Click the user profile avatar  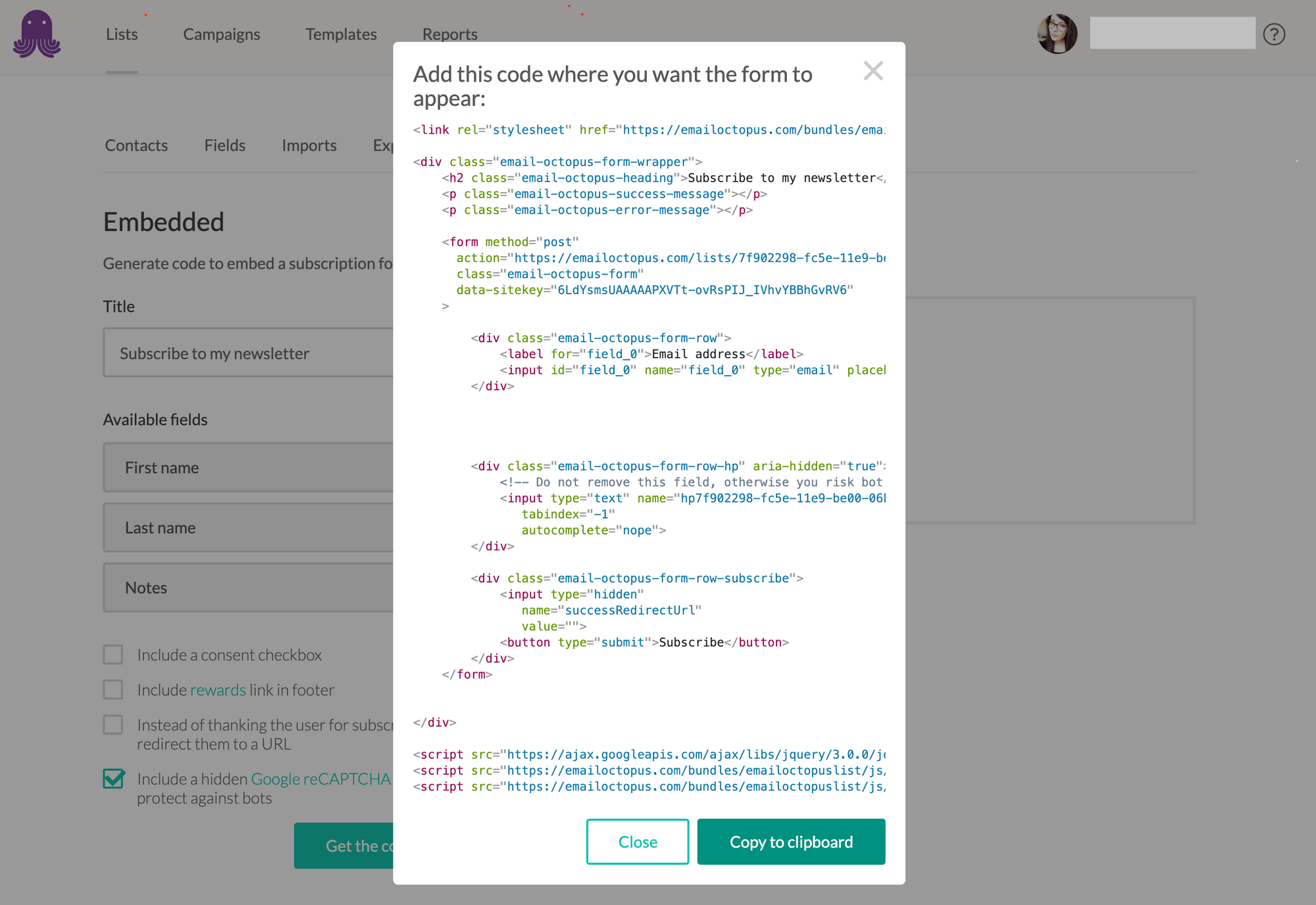point(1057,34)
